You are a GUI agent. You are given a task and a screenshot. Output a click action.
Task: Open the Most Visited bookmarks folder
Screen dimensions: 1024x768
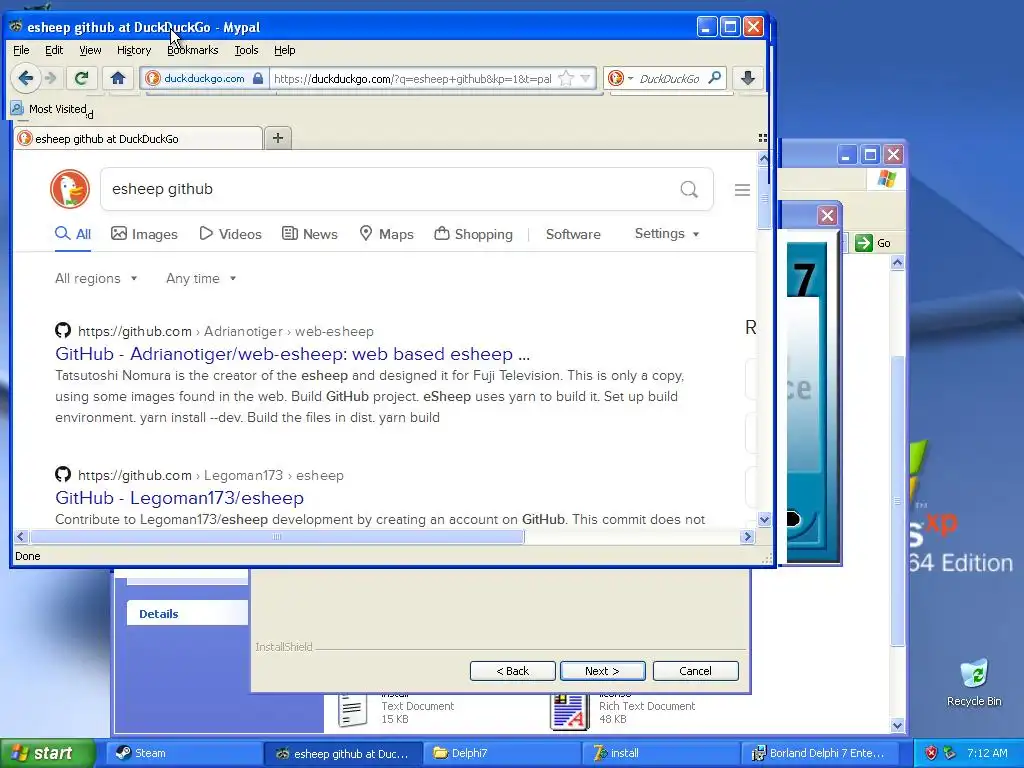(49, 109)
